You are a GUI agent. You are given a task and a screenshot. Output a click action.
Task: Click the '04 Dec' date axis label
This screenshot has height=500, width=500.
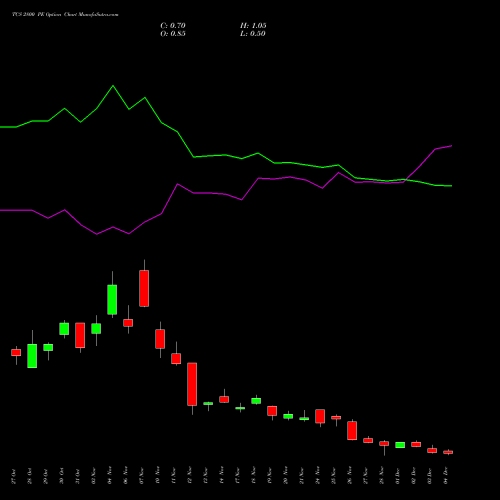pos(446,476)
